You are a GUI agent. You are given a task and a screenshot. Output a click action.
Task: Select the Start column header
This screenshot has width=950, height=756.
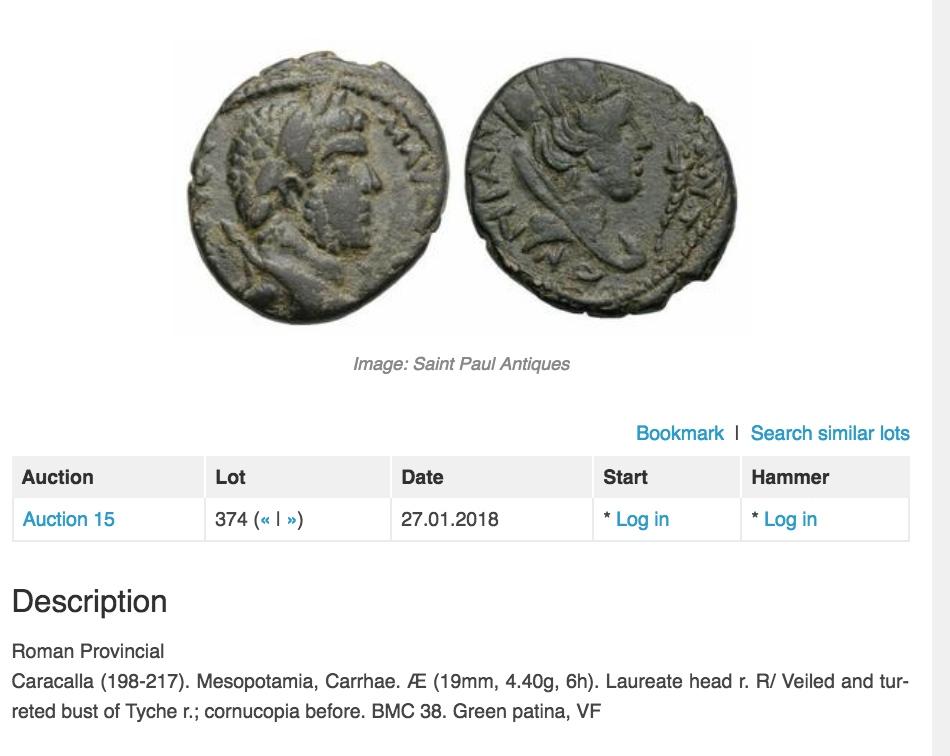tap(625, 477)
